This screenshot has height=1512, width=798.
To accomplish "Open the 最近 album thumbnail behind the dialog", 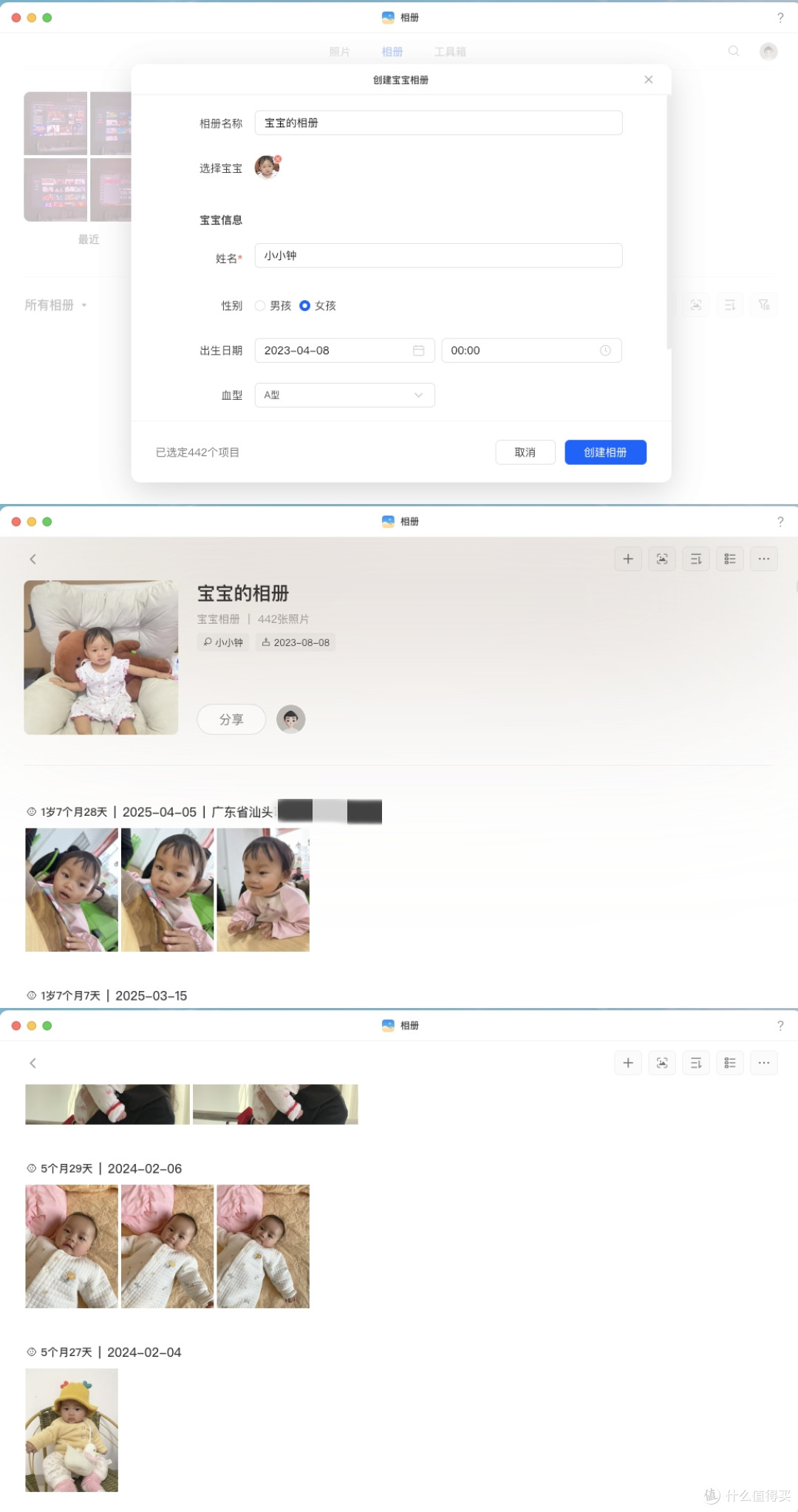I will tap(78, 157).
